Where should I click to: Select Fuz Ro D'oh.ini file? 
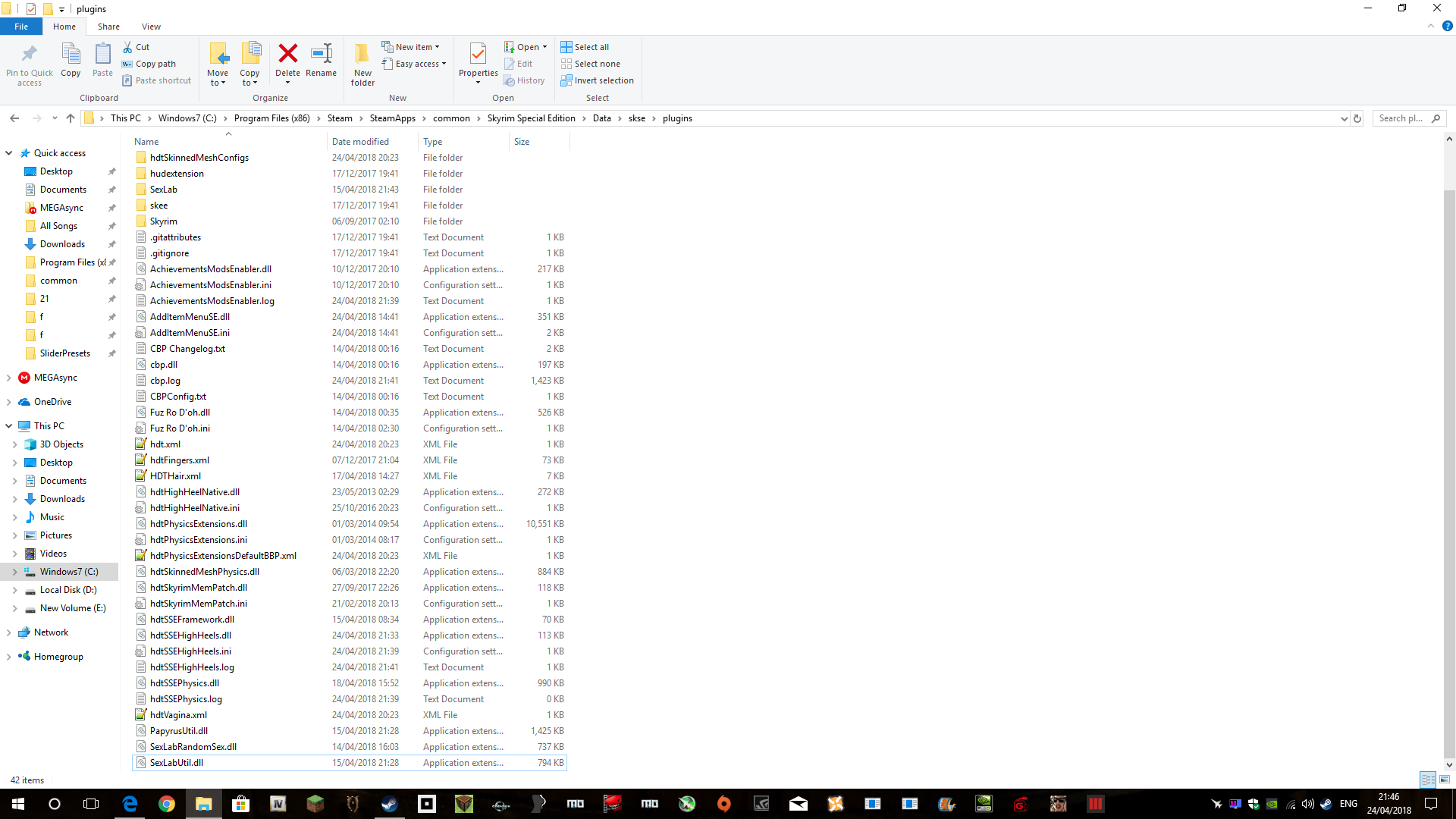coord(350,428)
